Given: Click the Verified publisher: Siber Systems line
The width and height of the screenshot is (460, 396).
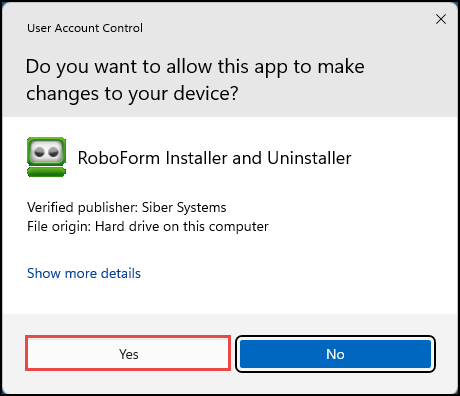Looking at the screenshot, I should (127, 207).
